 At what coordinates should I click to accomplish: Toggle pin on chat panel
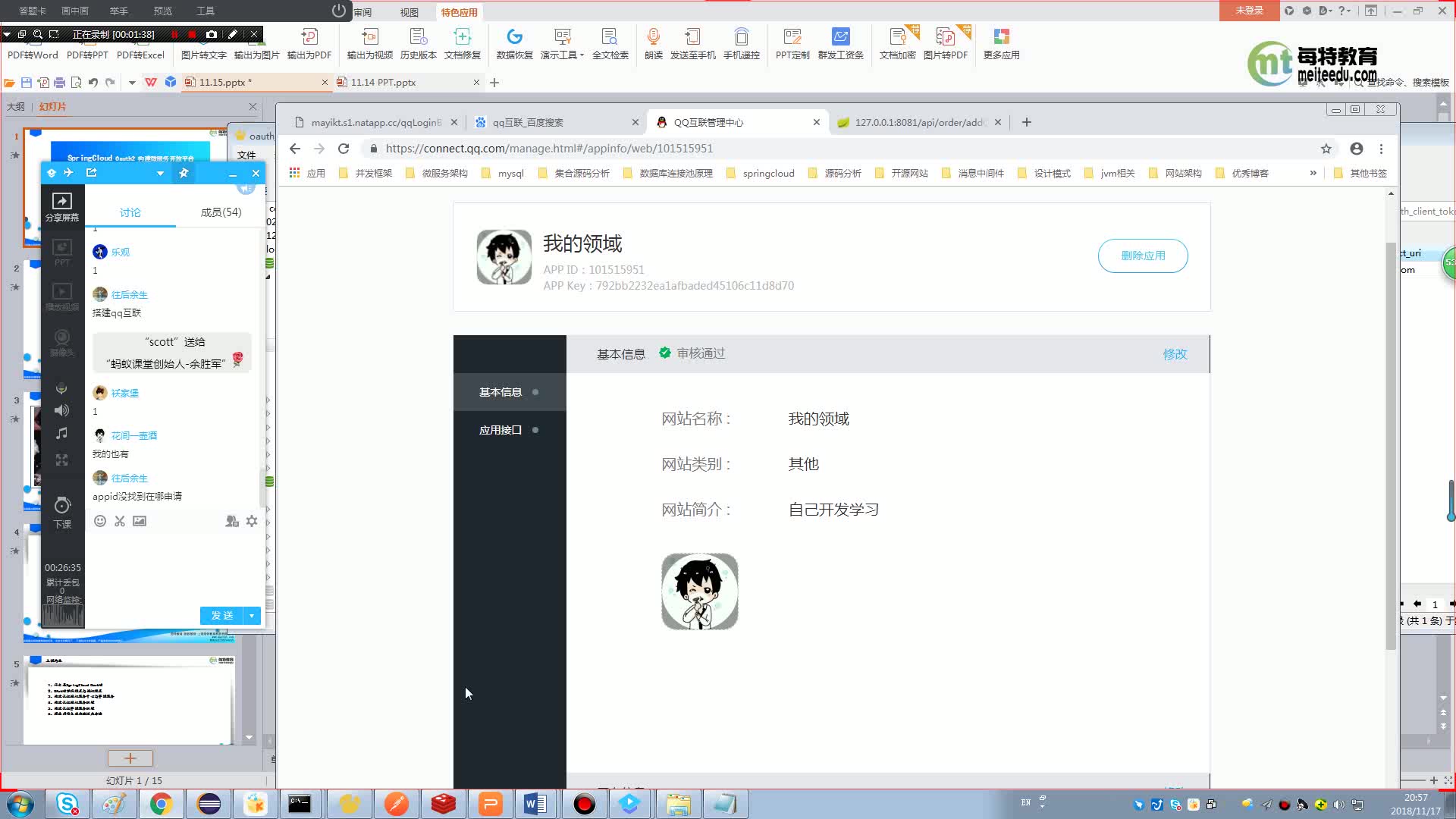pyautogui.click(x=184, y=173)
